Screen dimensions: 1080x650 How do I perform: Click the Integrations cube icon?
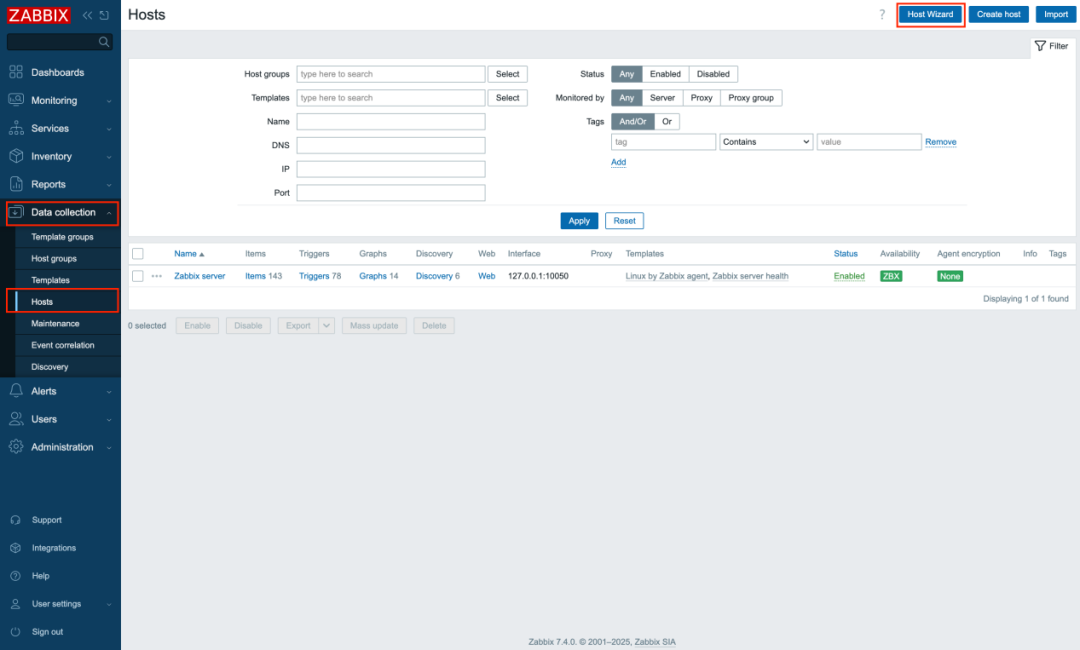tap(15, 548)
